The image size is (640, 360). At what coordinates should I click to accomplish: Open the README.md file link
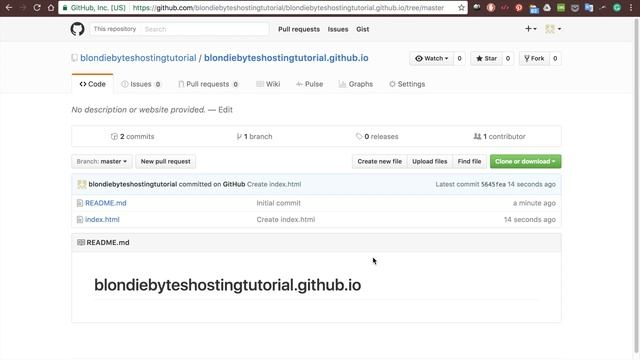(x=106, y=203)
